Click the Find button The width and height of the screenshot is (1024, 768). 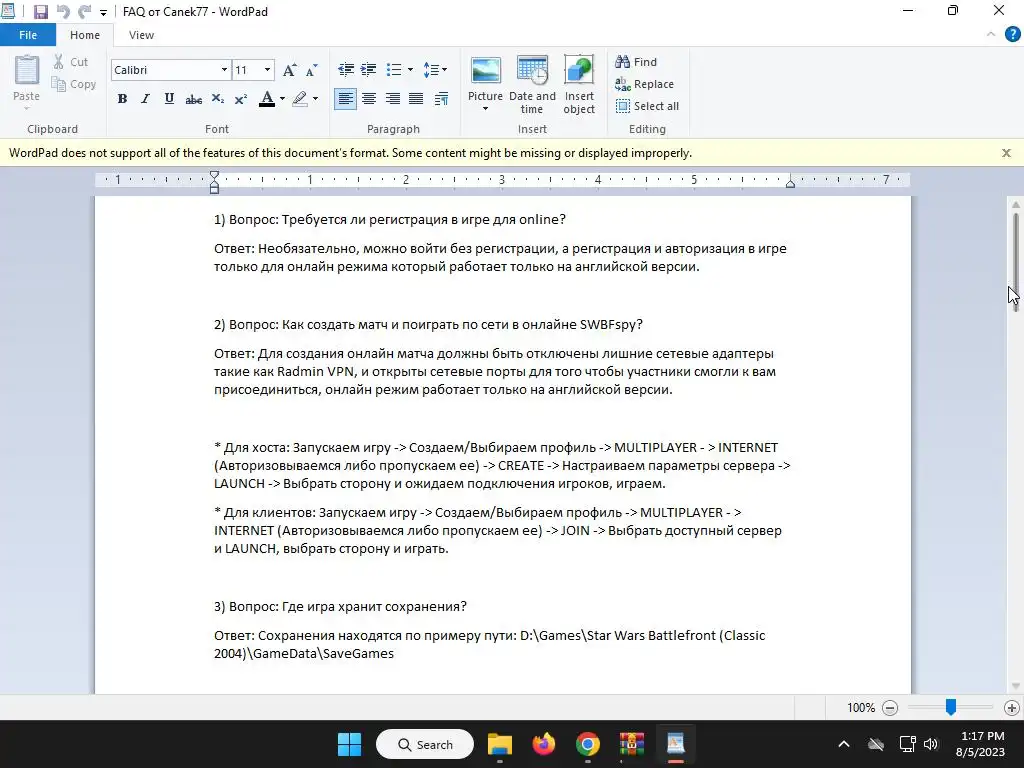[636, 62]
